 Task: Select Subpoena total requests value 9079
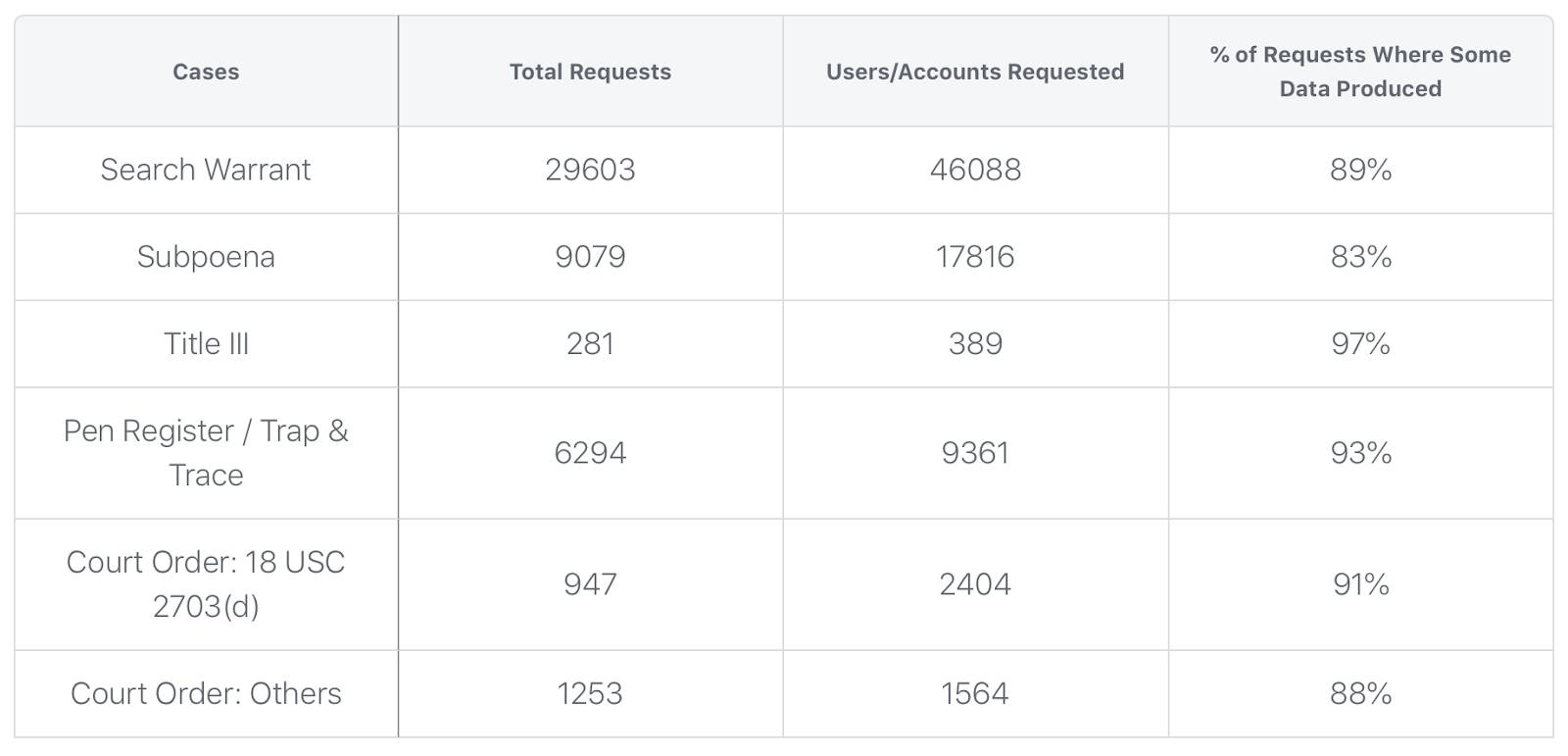coord(590,257)
